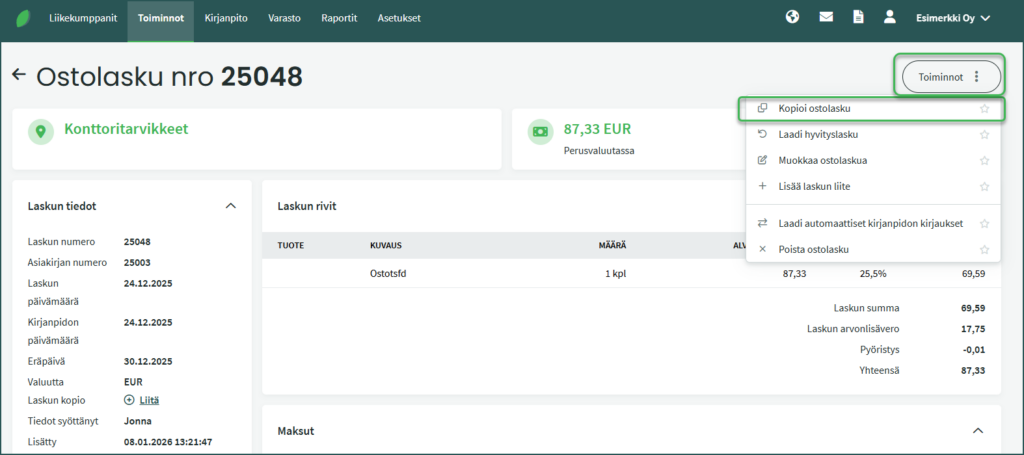Image resolution: width=1024 pixels, height=455 pixels.
Task: Click the green money icon
Action: pyautogui.click(x=541, y=132)
